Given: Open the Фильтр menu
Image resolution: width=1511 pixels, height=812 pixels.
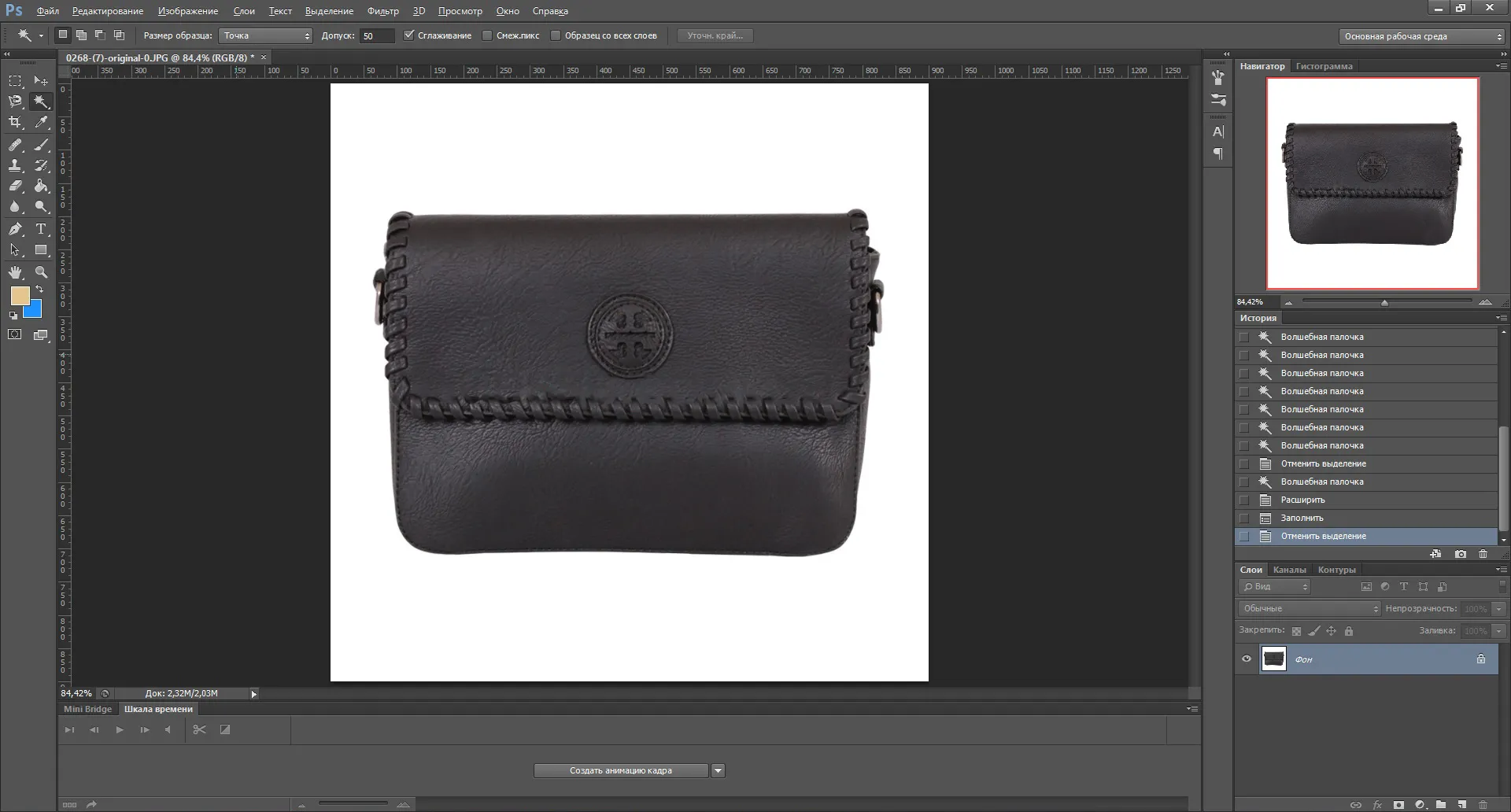Looking at the screenshot, I should 383,11.
